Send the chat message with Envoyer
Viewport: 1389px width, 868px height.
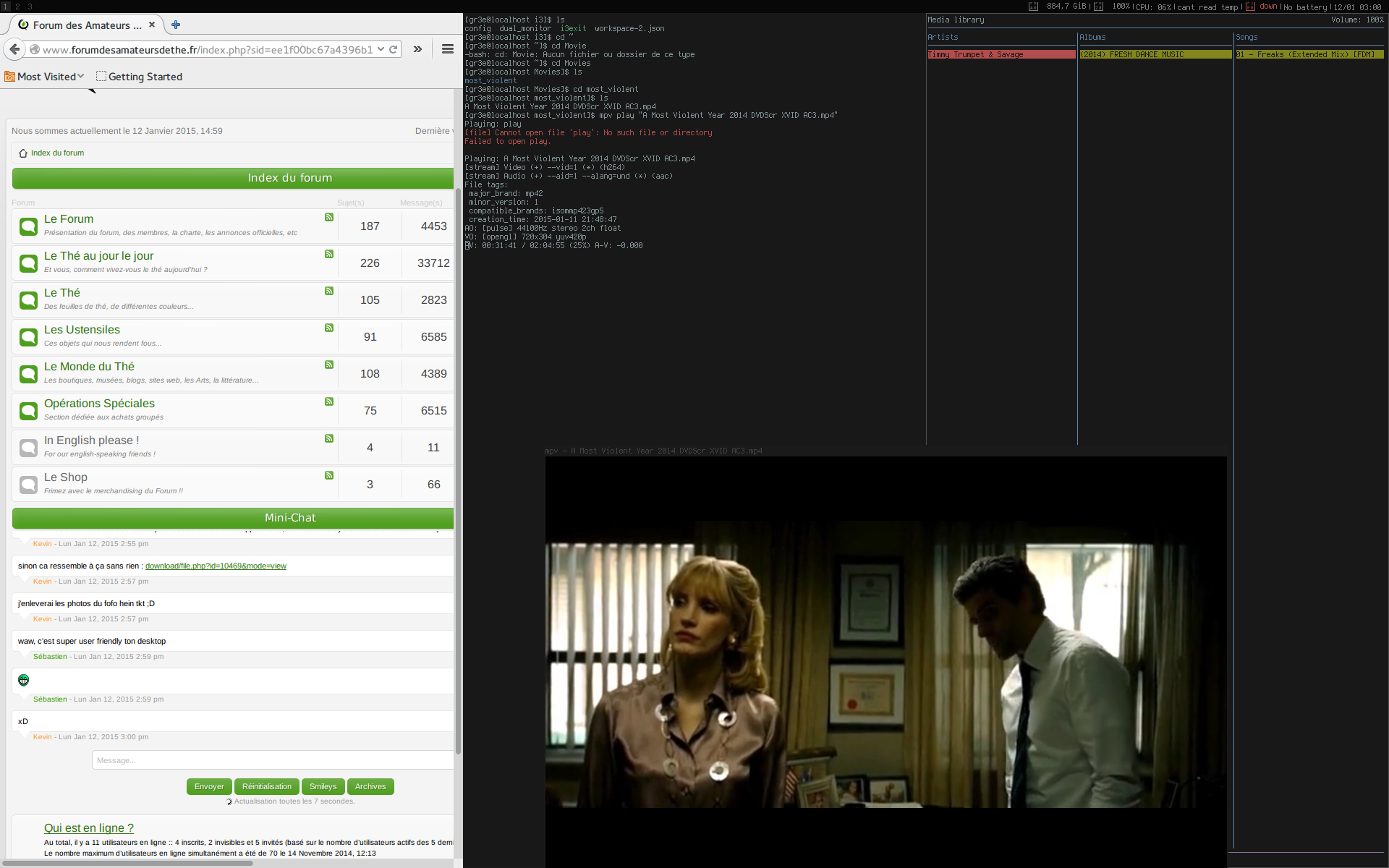click(209, 786)
